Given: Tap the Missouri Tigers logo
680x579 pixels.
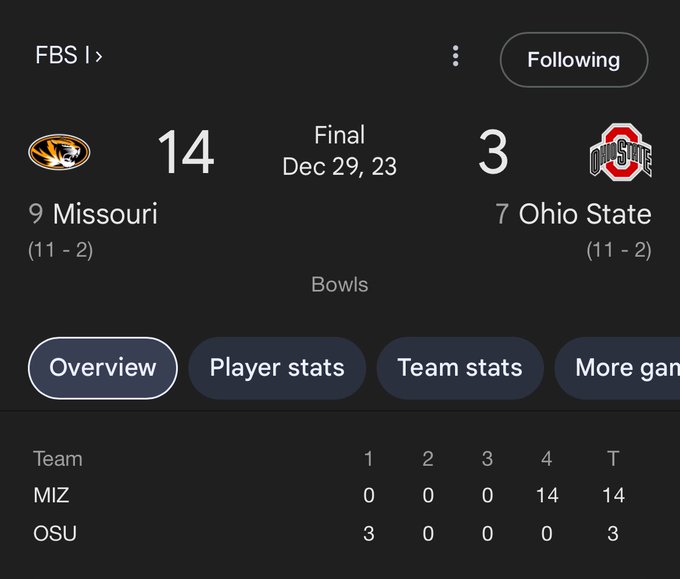Looking at the screenshot, I should pos(59,152).
